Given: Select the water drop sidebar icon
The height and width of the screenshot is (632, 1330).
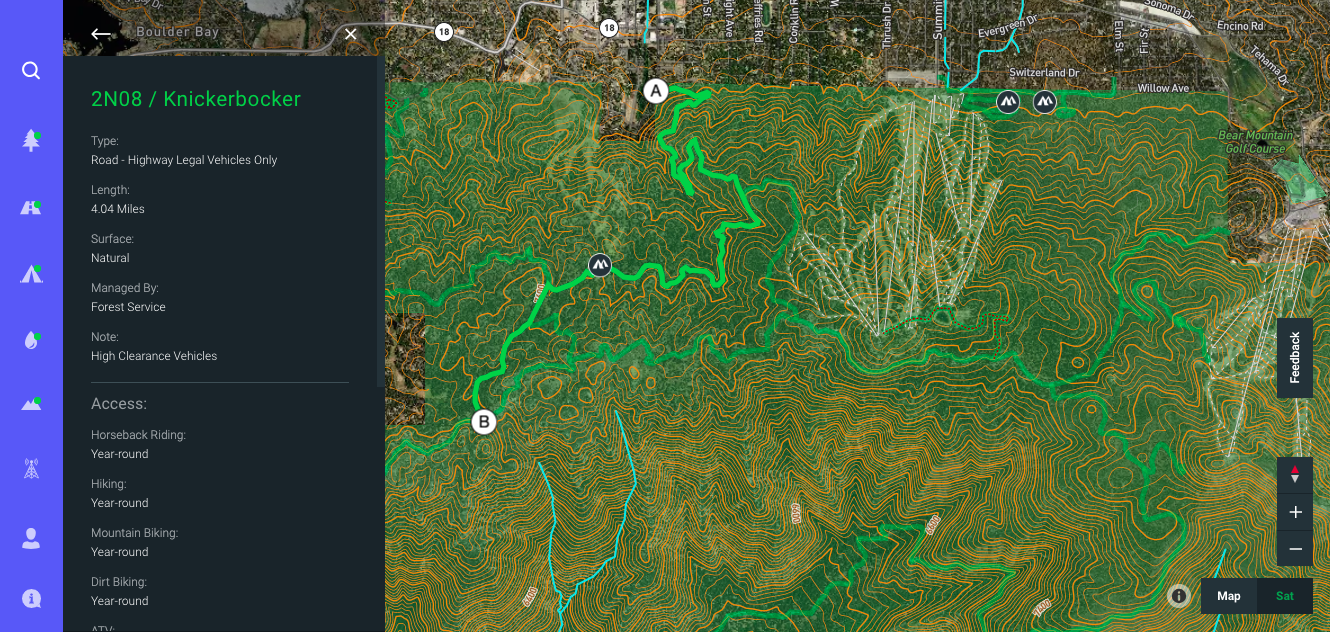Looking at the screenshot, I should [x=31, y=340].
